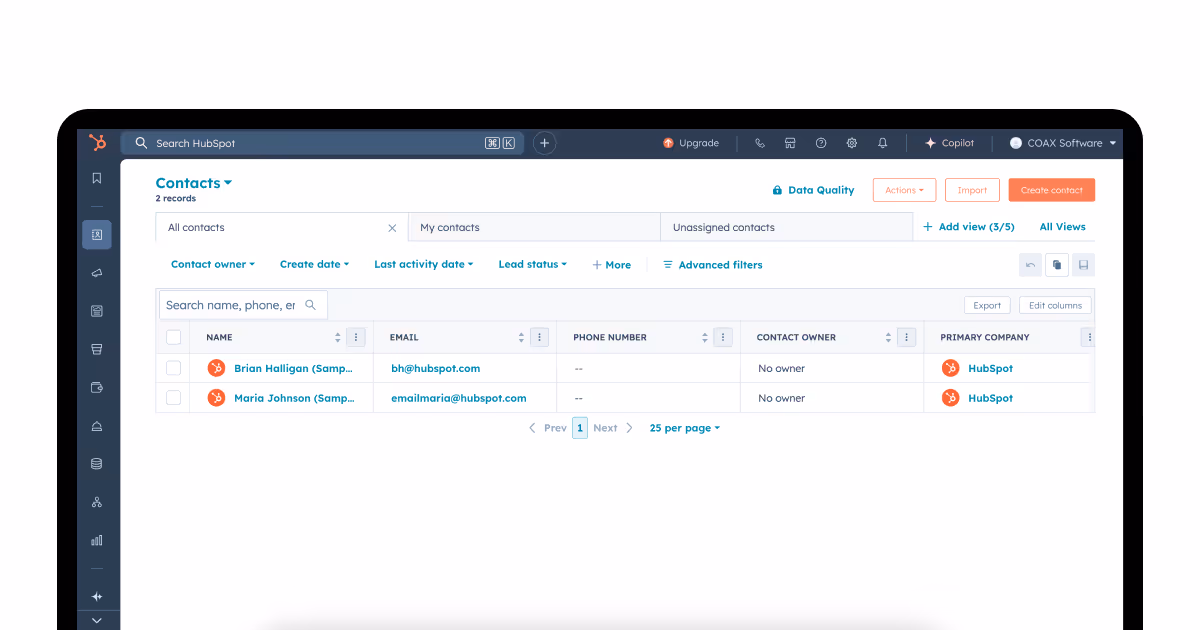Open the Breeze sparkle sidebar icon

[x=97, y=597]
